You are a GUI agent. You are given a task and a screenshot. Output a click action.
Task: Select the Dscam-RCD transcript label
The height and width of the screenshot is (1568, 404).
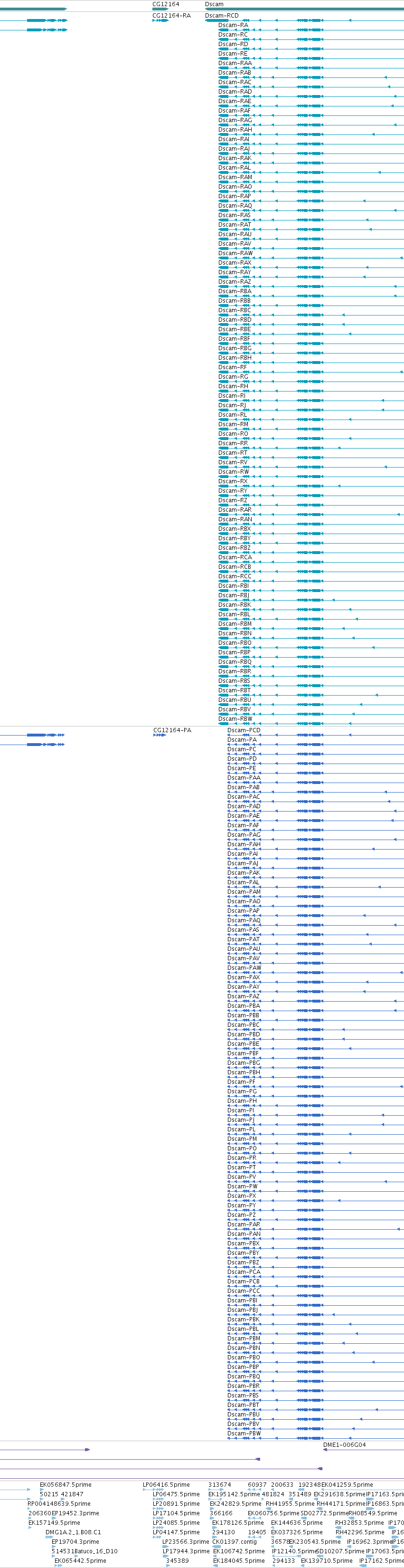(222, 16)
